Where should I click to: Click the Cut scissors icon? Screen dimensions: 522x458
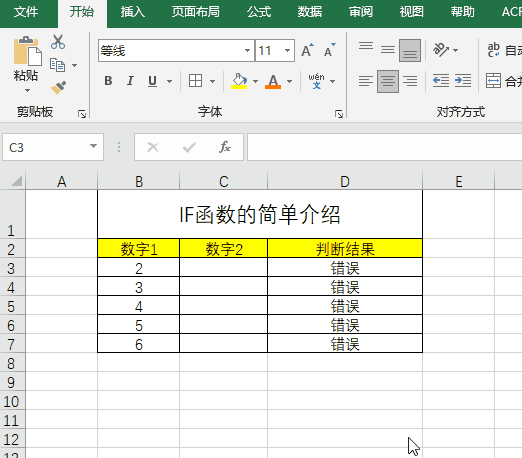click(x=58, y=42)
